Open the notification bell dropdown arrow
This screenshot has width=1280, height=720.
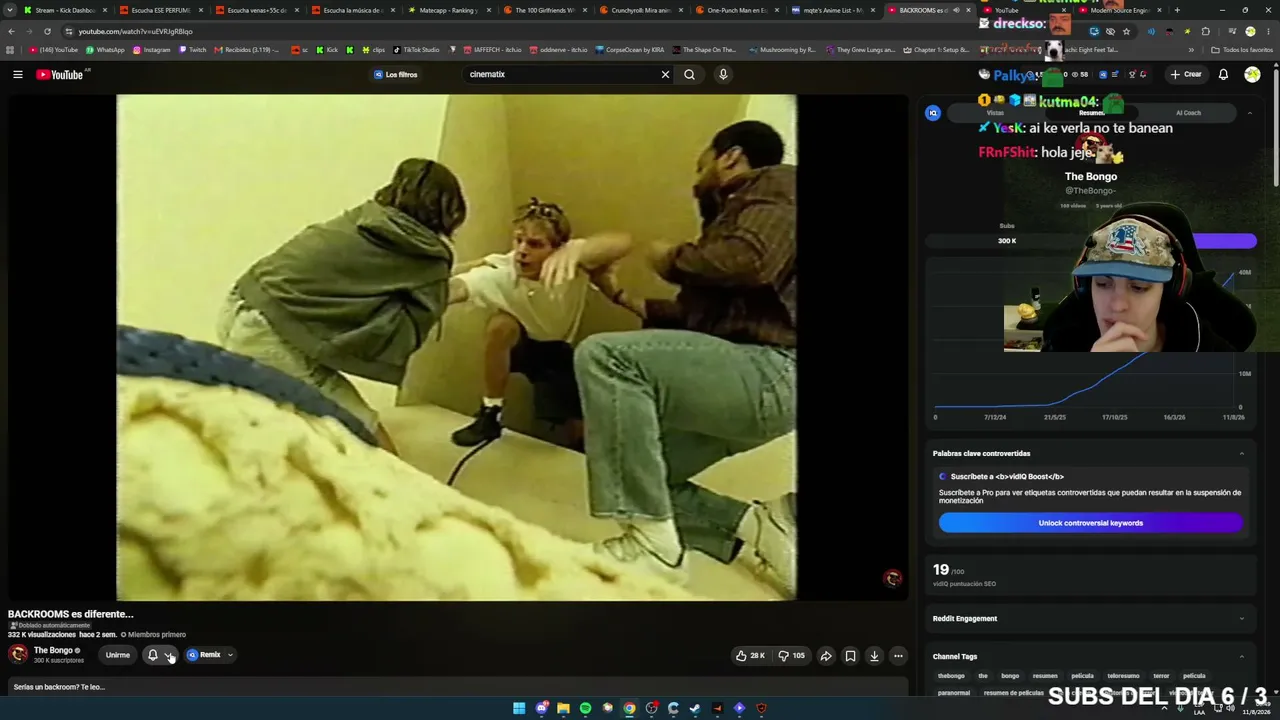coord(169,655)
